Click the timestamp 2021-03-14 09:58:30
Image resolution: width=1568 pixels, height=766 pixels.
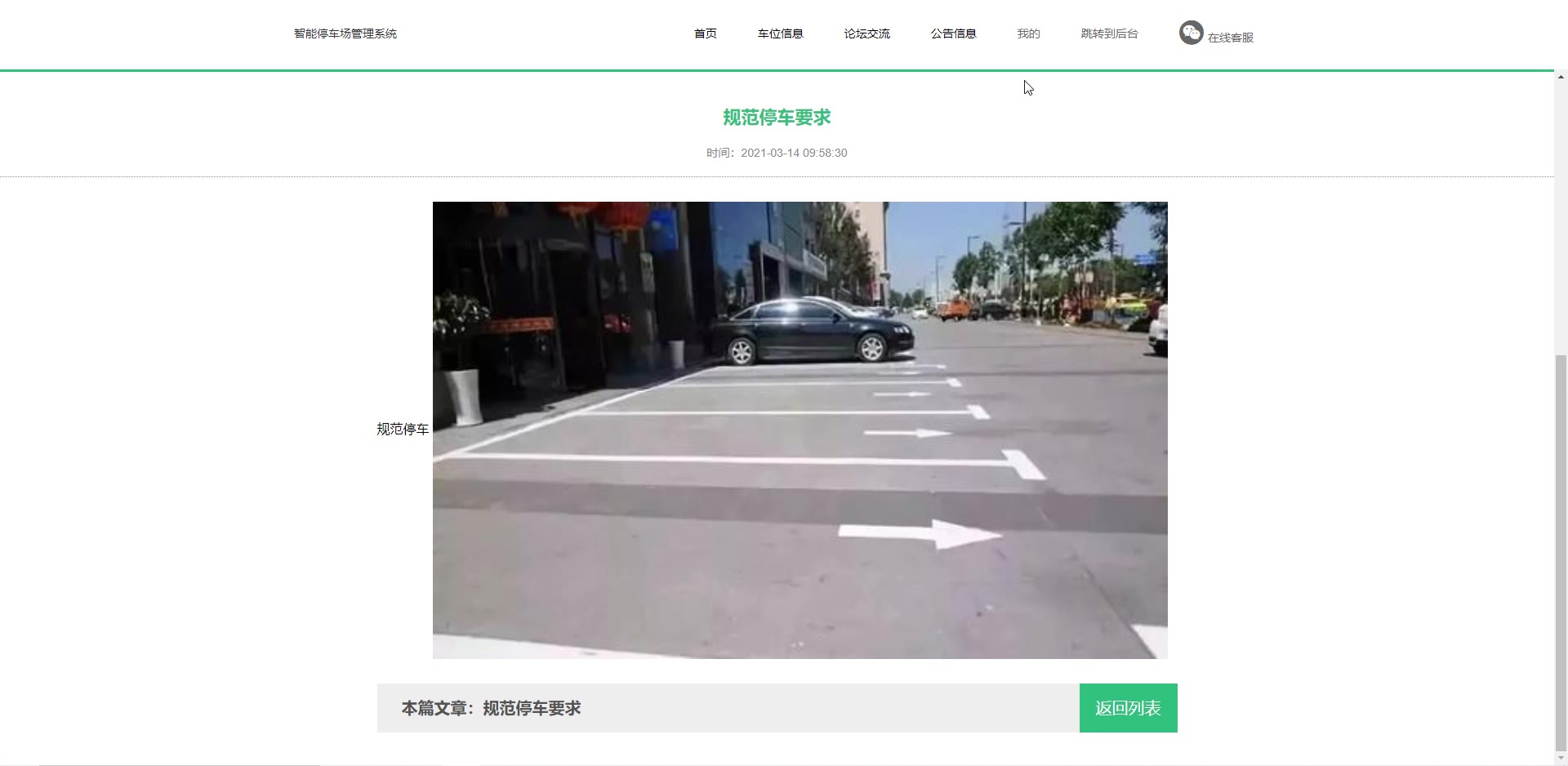[794, 153]
